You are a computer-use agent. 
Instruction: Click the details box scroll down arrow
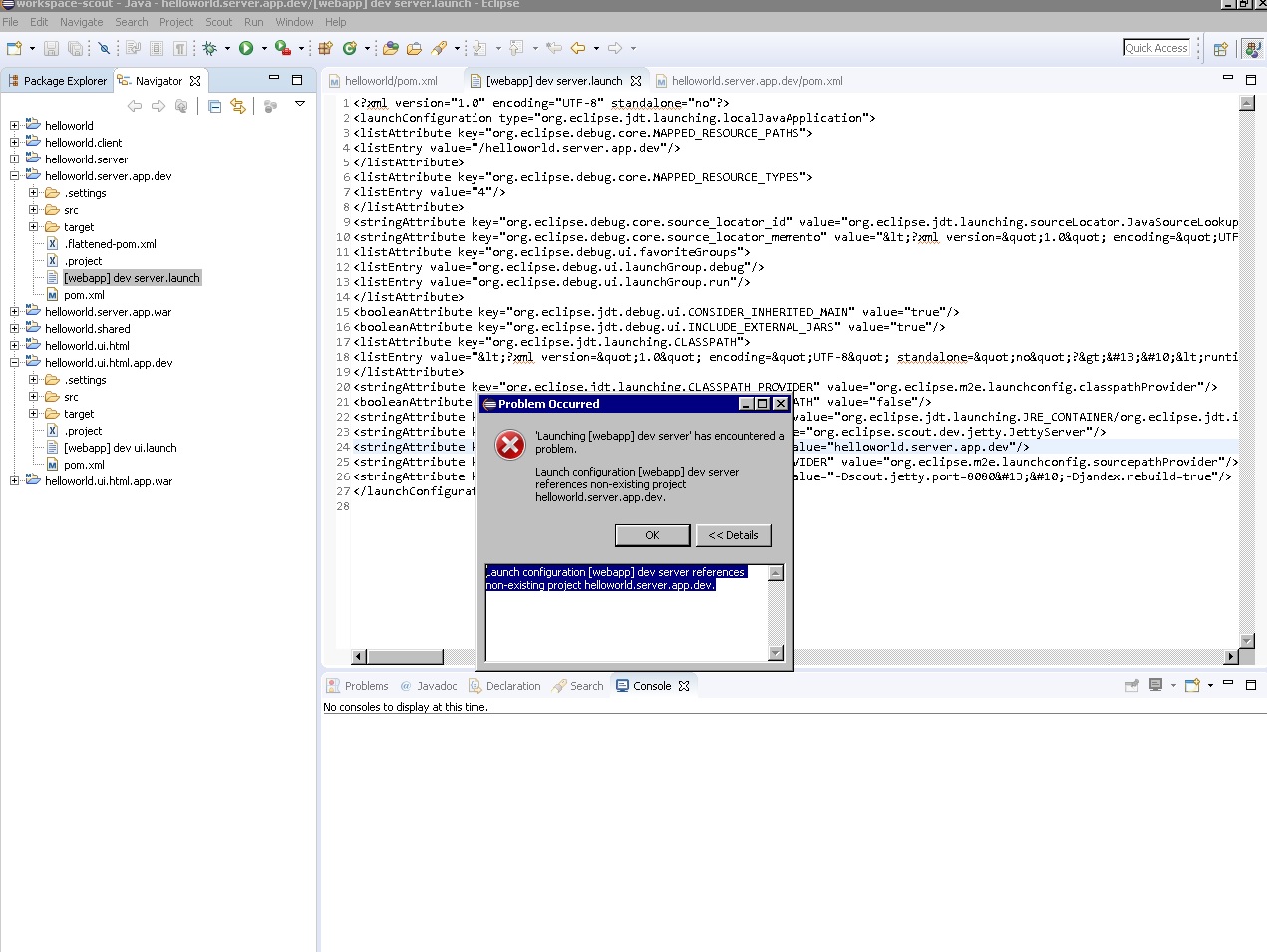(776, 653)
